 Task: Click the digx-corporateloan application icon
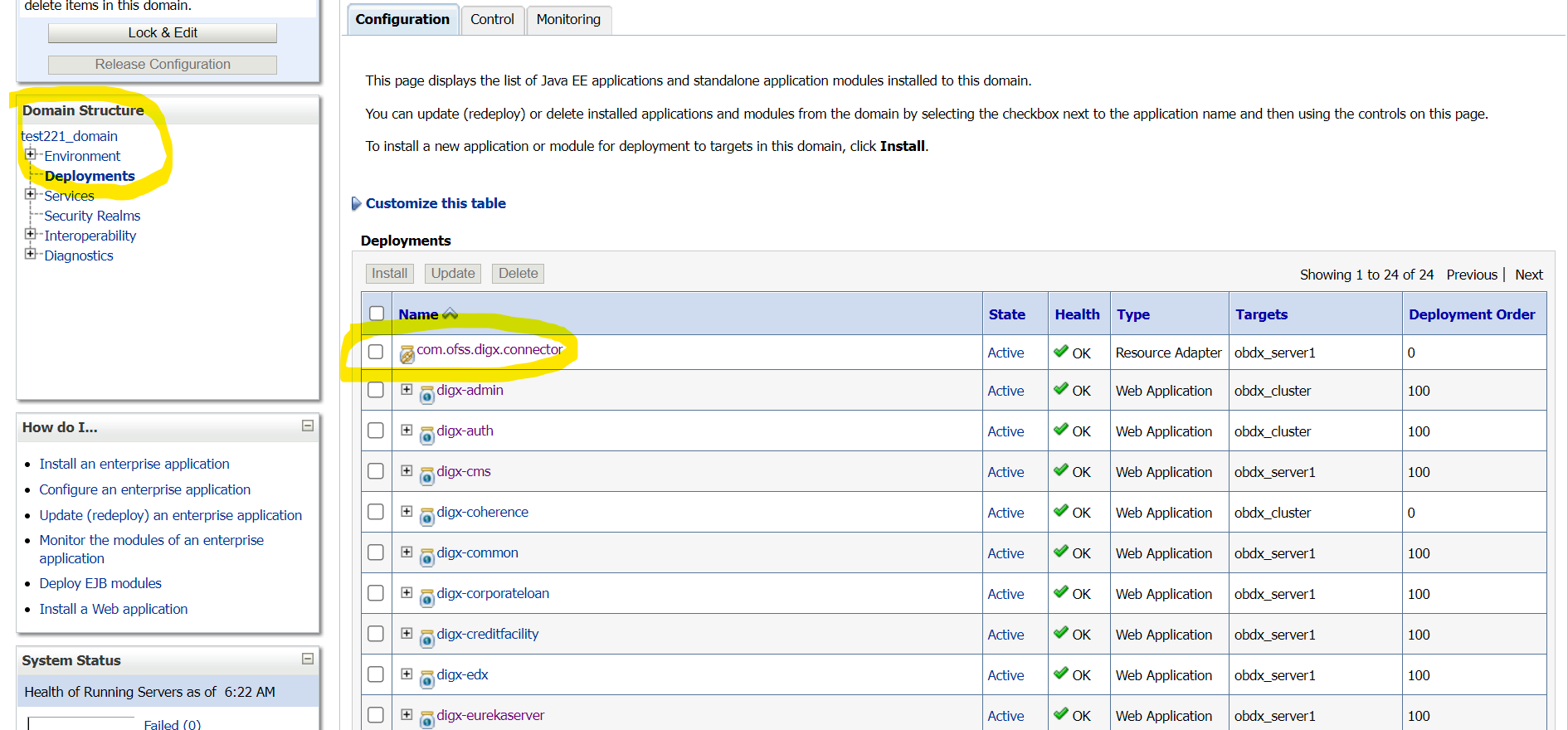[427, 598]
